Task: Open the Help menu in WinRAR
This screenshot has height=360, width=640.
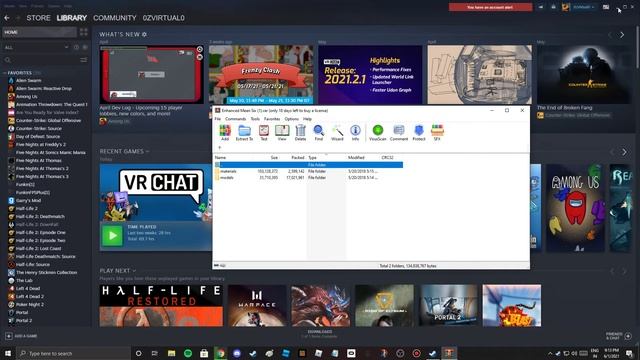Action: 307,119
